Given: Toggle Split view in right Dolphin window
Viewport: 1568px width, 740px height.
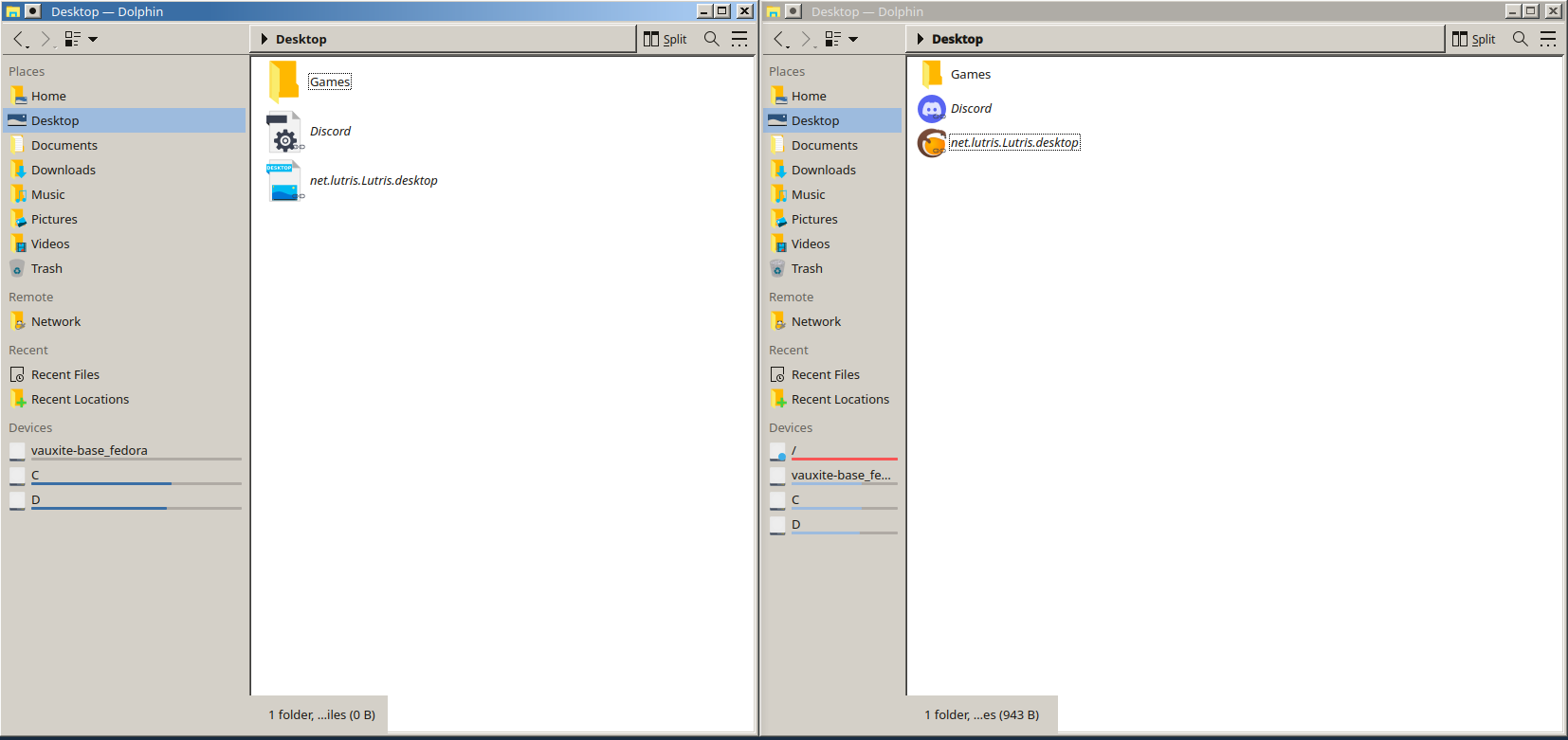Looking at the screenshot, I should 1474,39.
